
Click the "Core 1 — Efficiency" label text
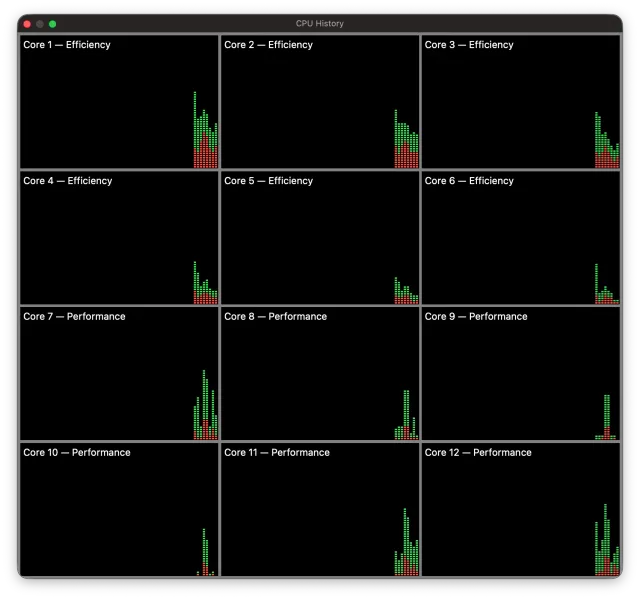pyautogui.click(x=67, y=45)
